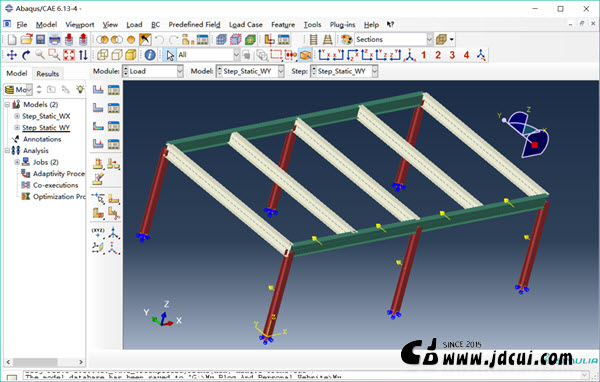600x382 pixels.
Task: Click the Create Datum Point XYZ icon
Action: click(98, 232)
